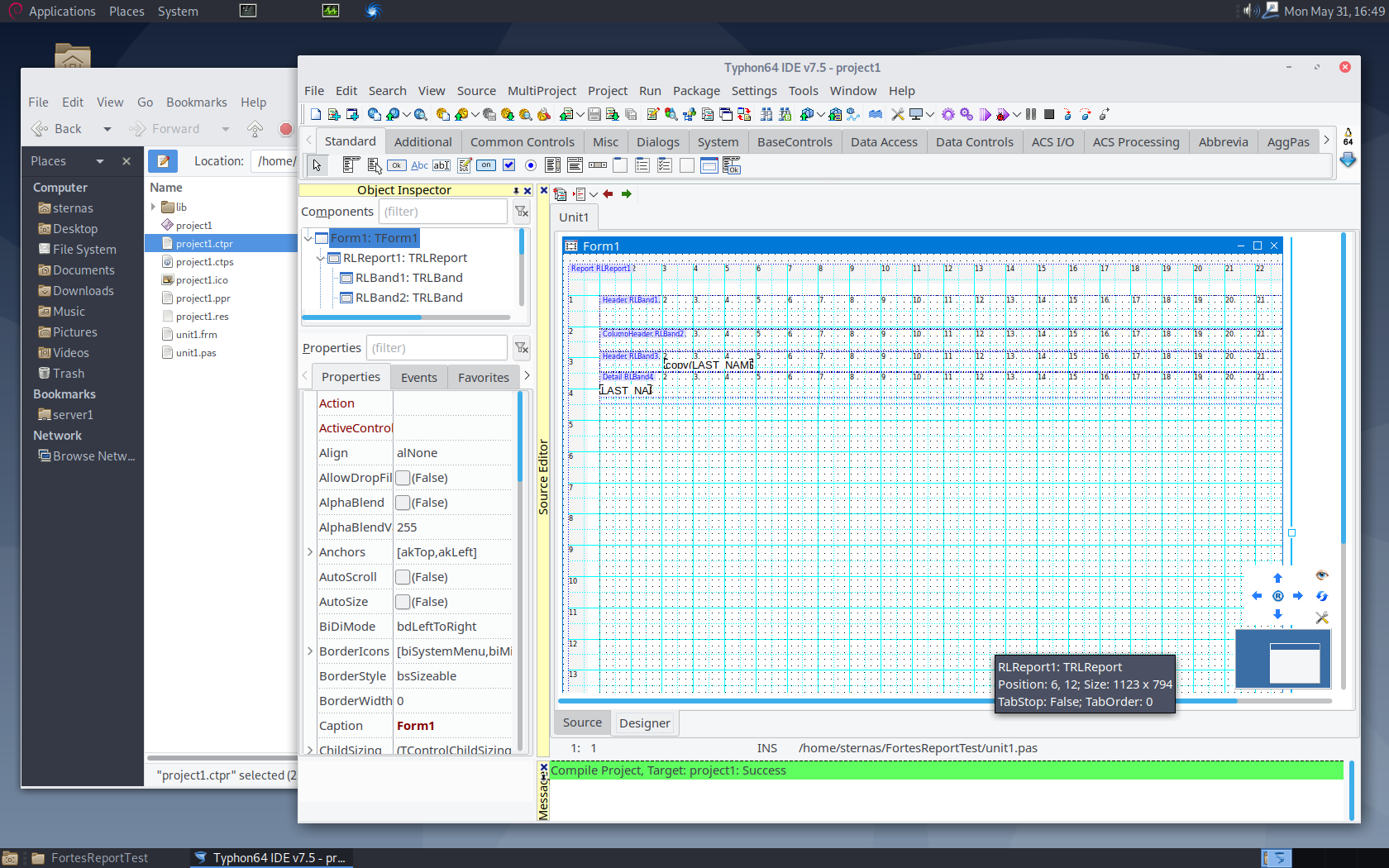The height and width of the screenshot is (868, 1389).
Task: Click the Components filter input field
Action: [x=443, y=212]
